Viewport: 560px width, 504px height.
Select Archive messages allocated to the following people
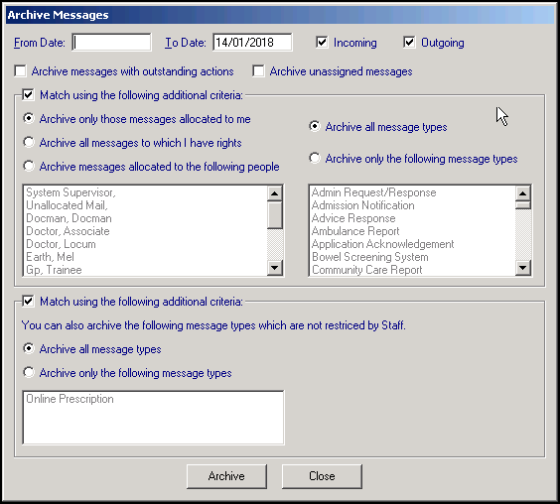tap(29, 166)
